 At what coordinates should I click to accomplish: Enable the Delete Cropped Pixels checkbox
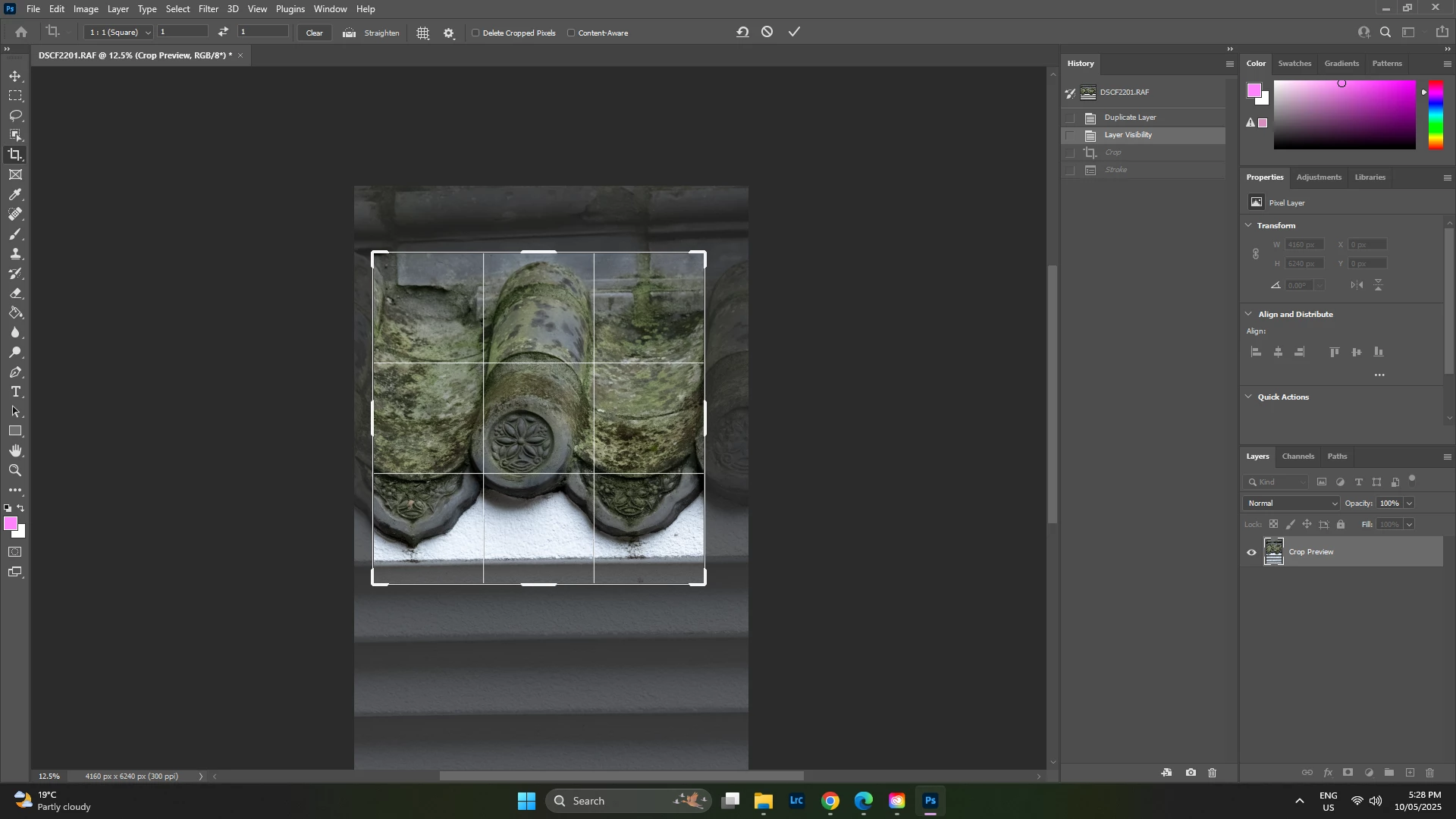[x=476, y=33]
